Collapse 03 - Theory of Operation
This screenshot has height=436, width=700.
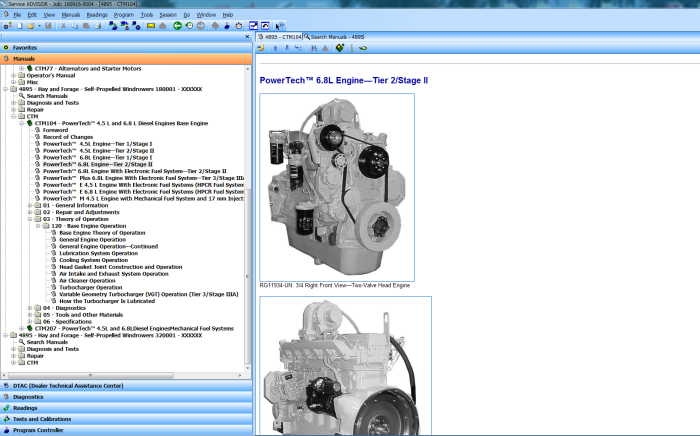[29, 219]
